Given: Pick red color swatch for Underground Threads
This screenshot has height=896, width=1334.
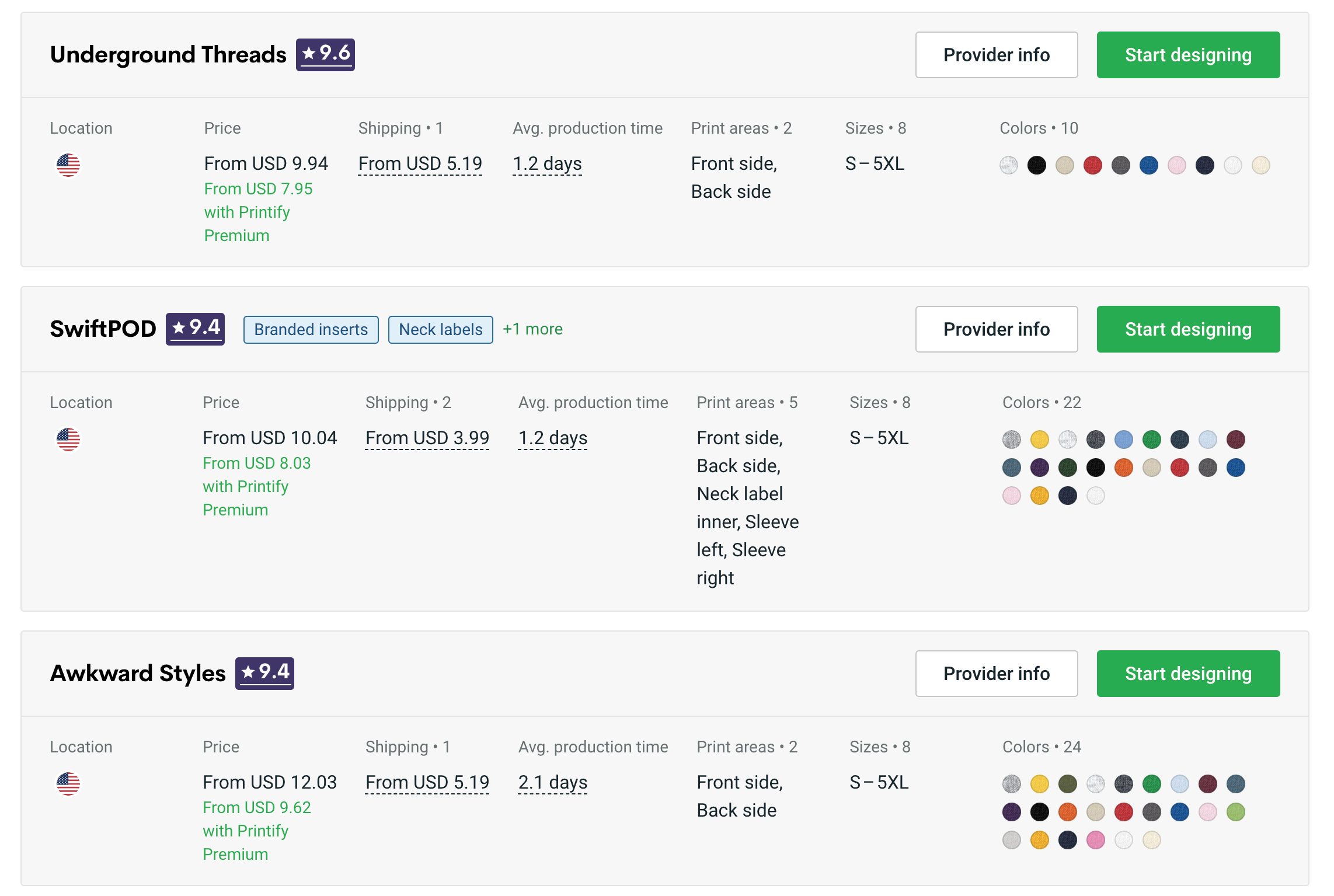Looking at the screenshot, I should point(1092,165).
